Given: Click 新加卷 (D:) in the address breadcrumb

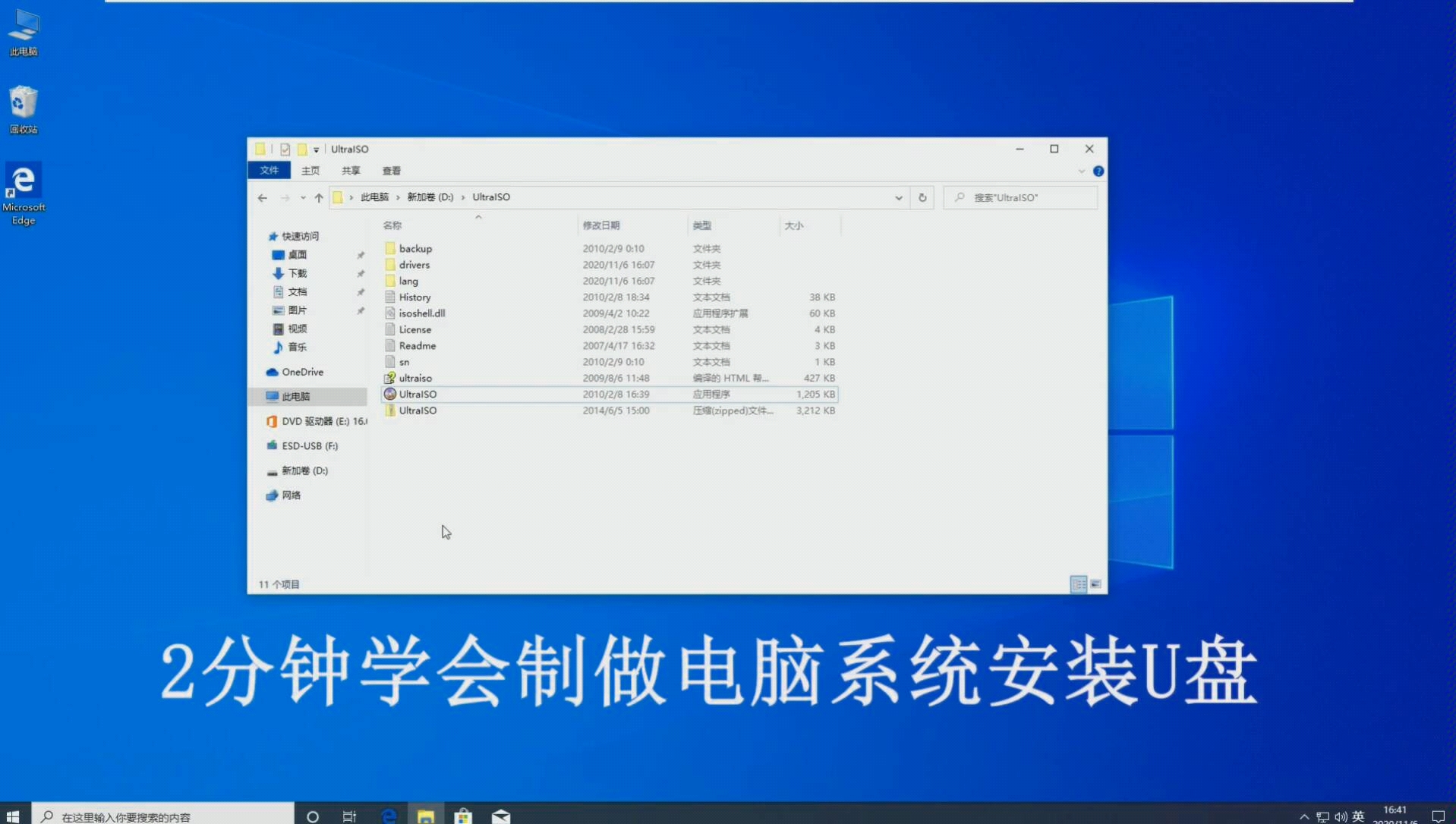Looking at the screenshot, I should click(430, 197).
